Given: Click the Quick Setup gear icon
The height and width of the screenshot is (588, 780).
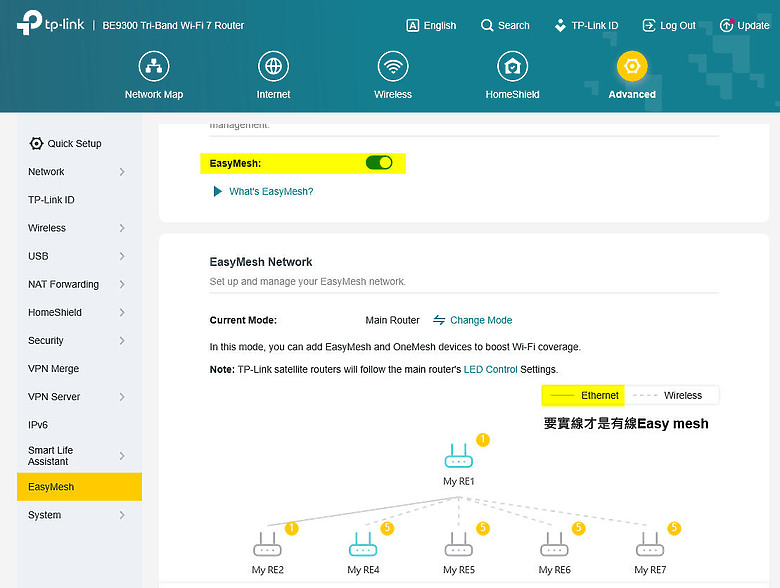Looking at the screenshot, I should coord(36,143).
